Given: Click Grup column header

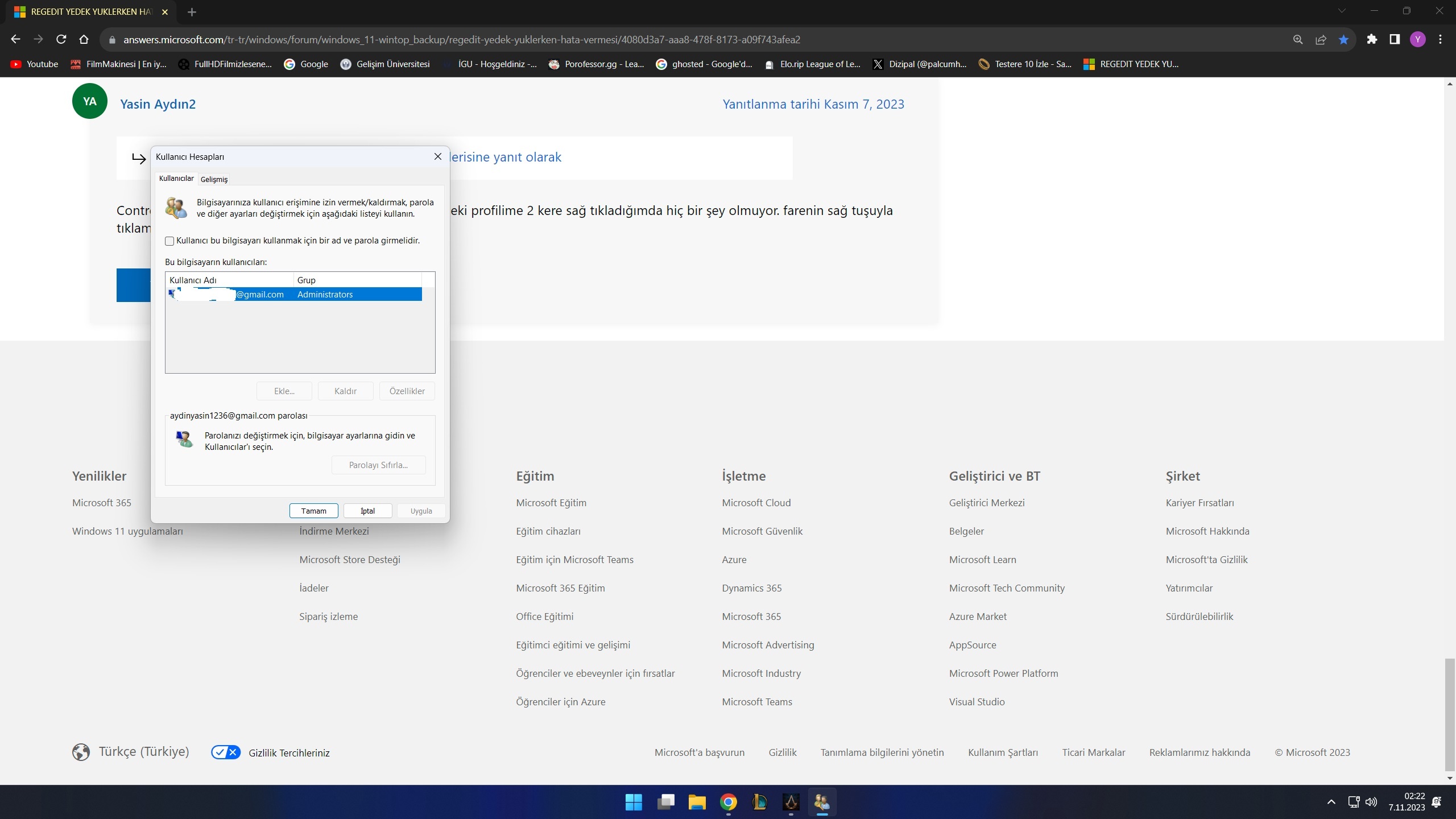Looking at the screenshot, I should click(358, 280).
